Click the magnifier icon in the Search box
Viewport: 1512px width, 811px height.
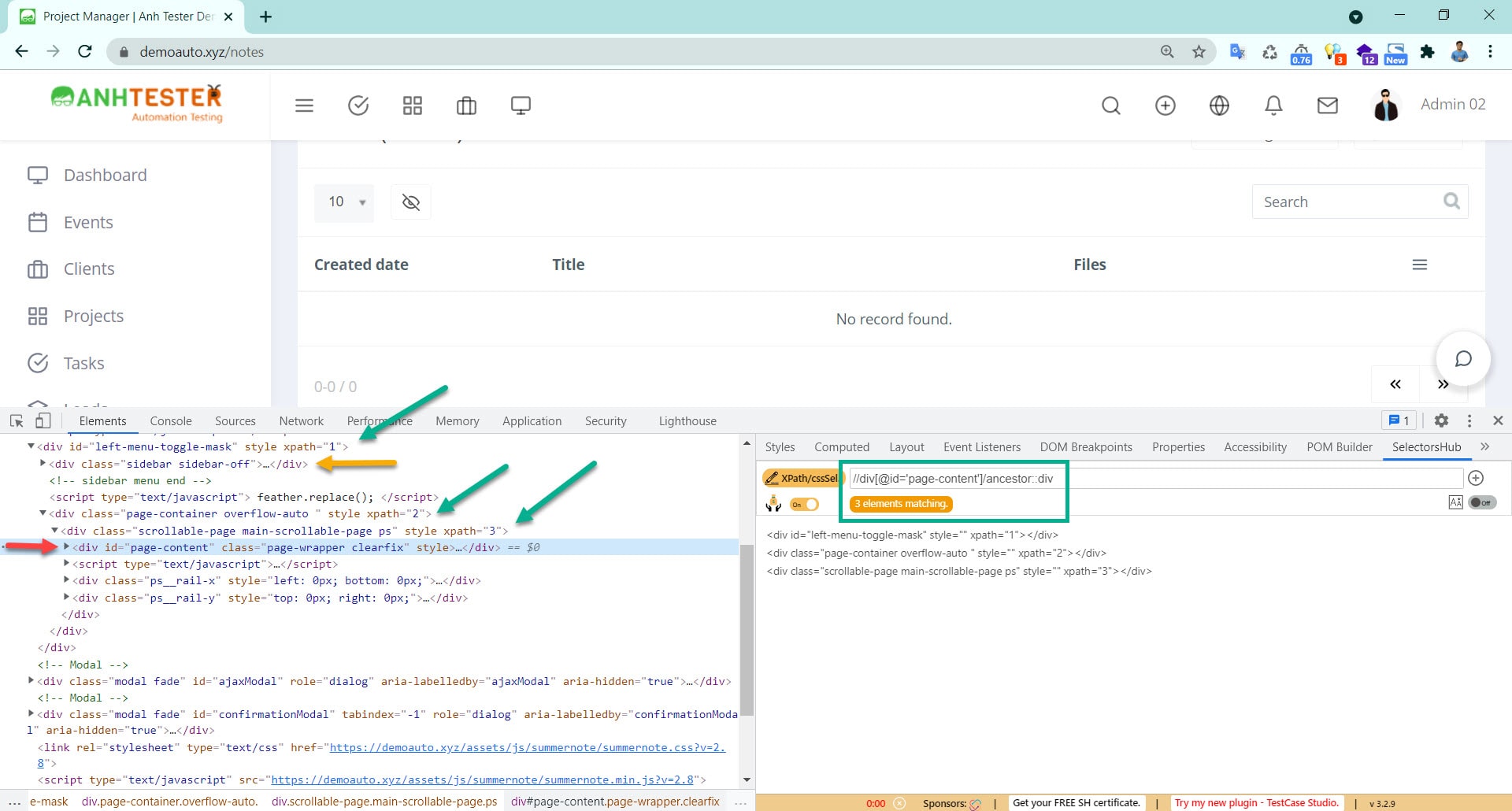tap(1451, 202)
